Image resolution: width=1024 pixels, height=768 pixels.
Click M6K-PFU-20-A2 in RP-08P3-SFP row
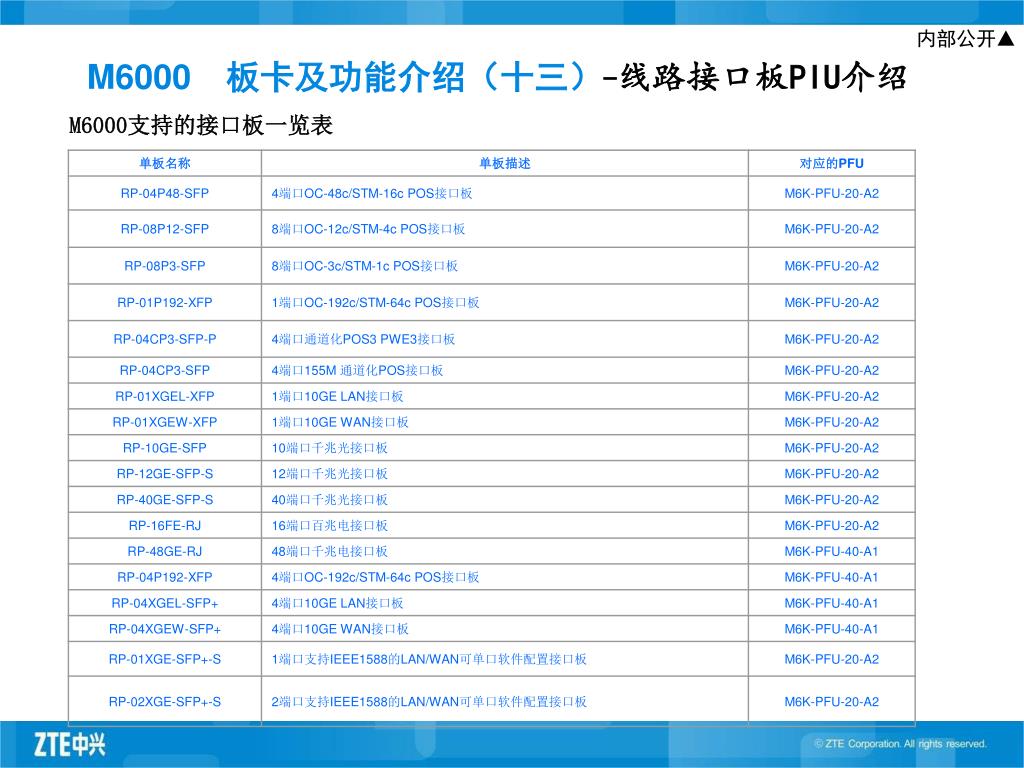pyautogui.click(x=831, y=266)
